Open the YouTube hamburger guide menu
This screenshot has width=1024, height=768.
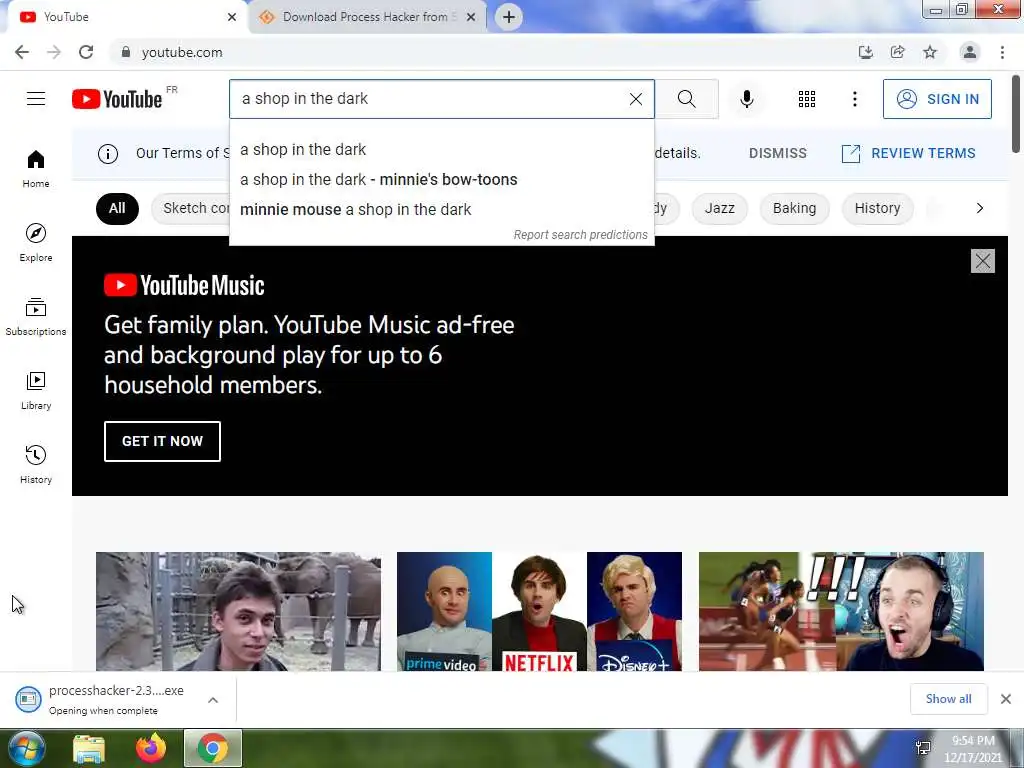(x=36, y=99)
